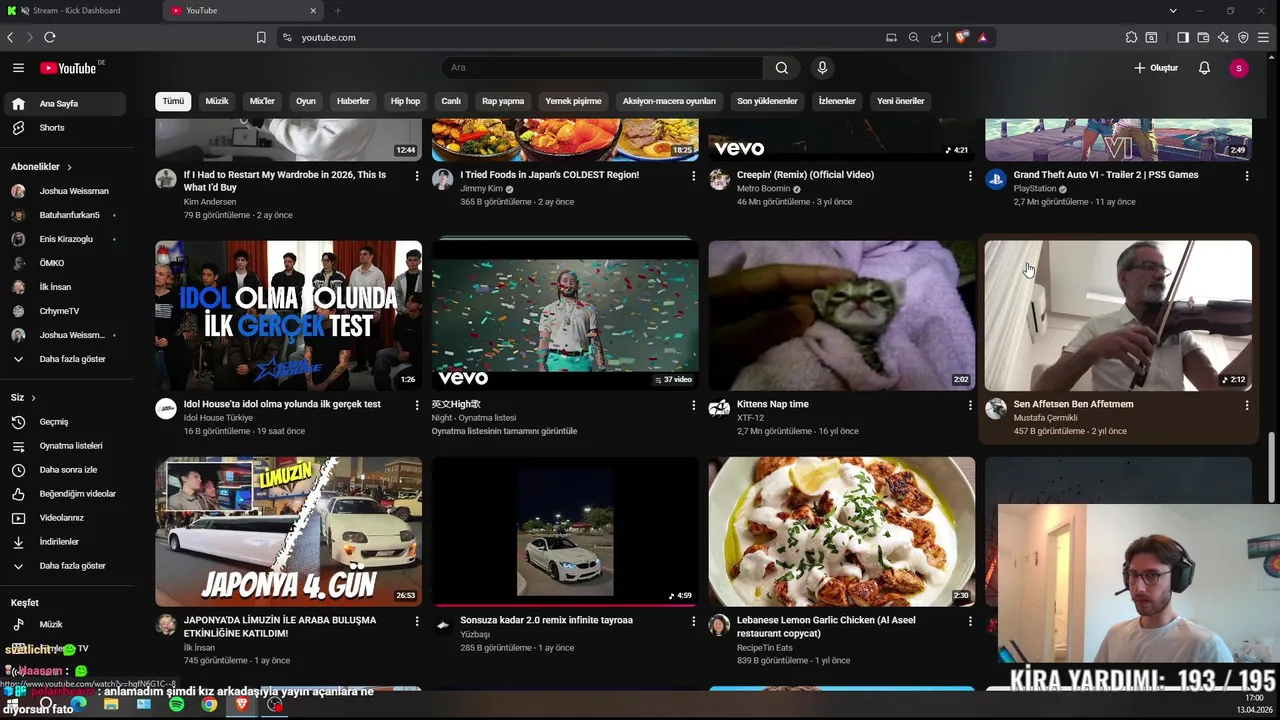Bookmark page via address bar icon
This screenshot has width=1280, height=720.
click(261, 37)
